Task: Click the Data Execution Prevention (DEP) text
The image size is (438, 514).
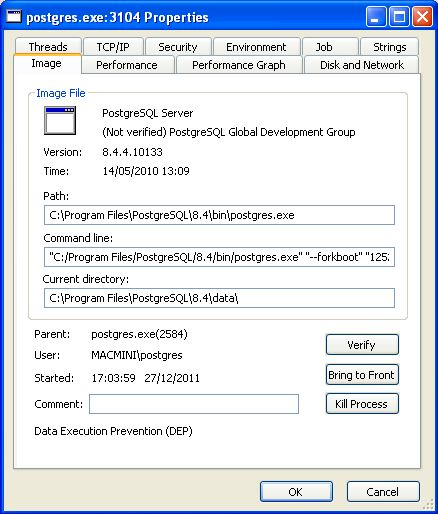Action: click(113, 431)
